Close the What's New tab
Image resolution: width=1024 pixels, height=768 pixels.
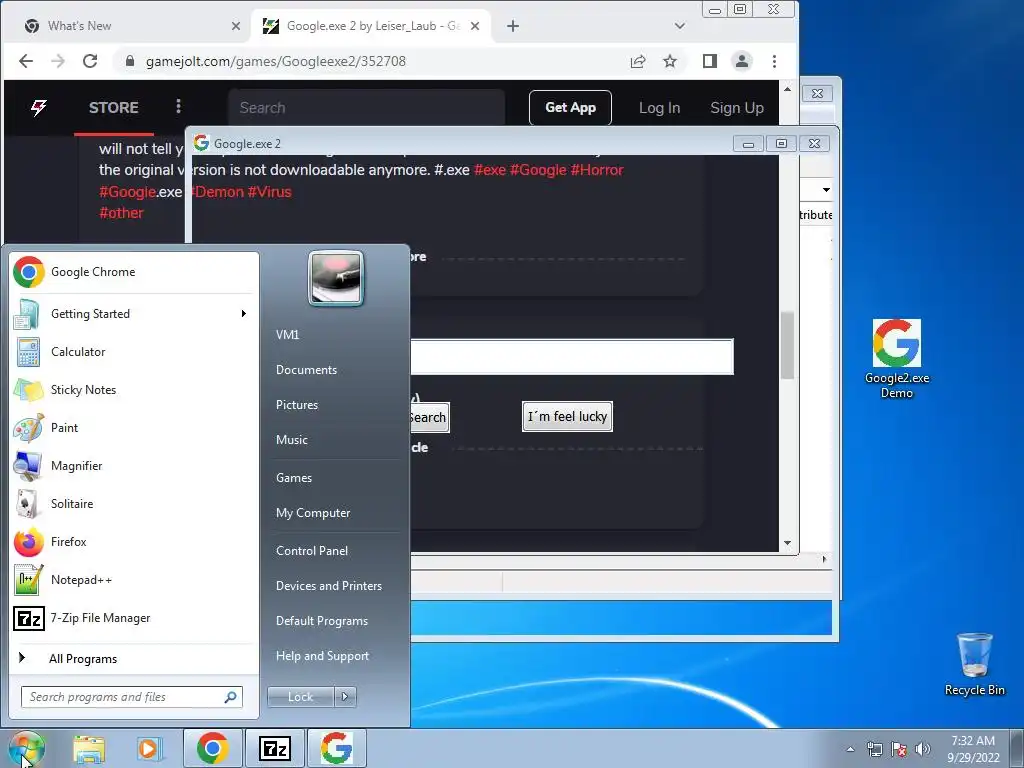(236, 26)
